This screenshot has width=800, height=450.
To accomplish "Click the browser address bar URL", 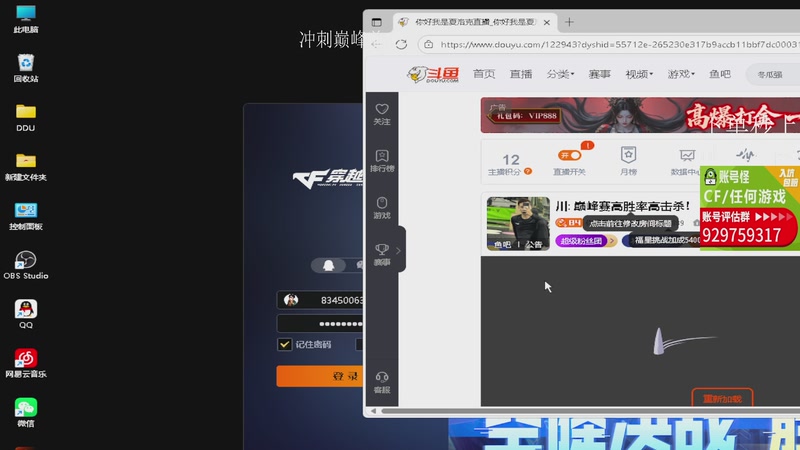I will [619, 44].
